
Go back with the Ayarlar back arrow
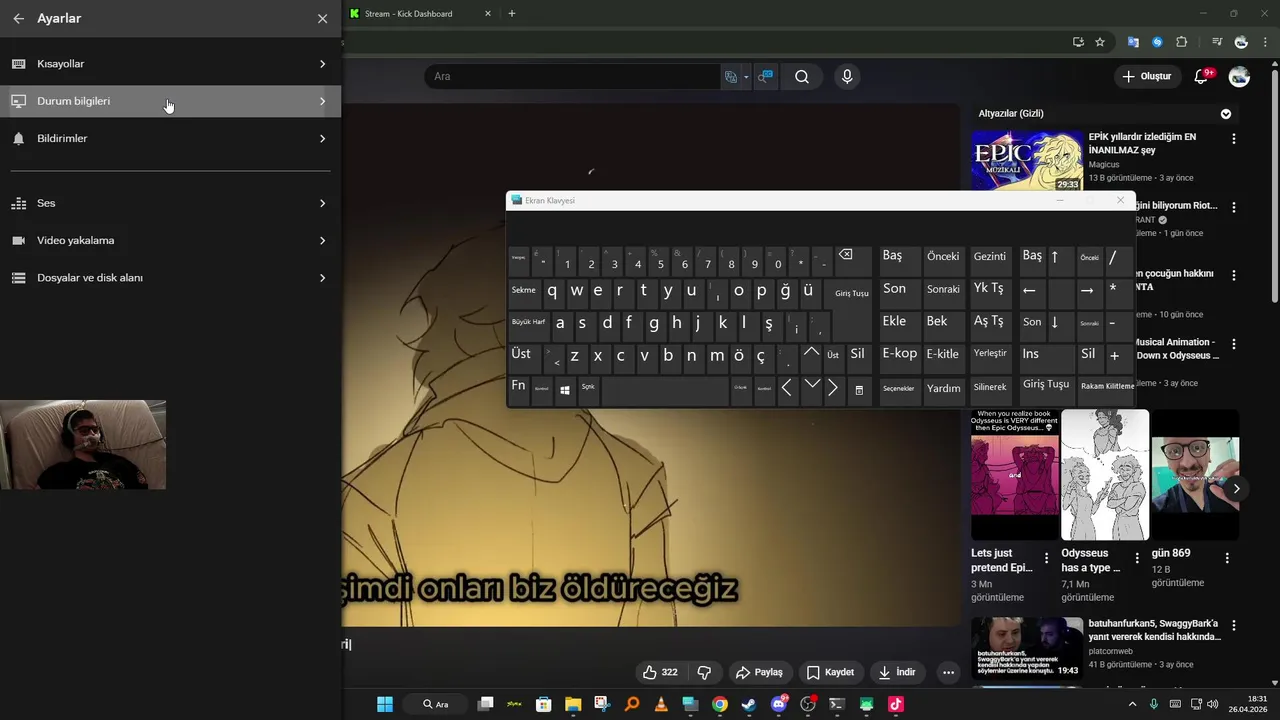point(18,19)
